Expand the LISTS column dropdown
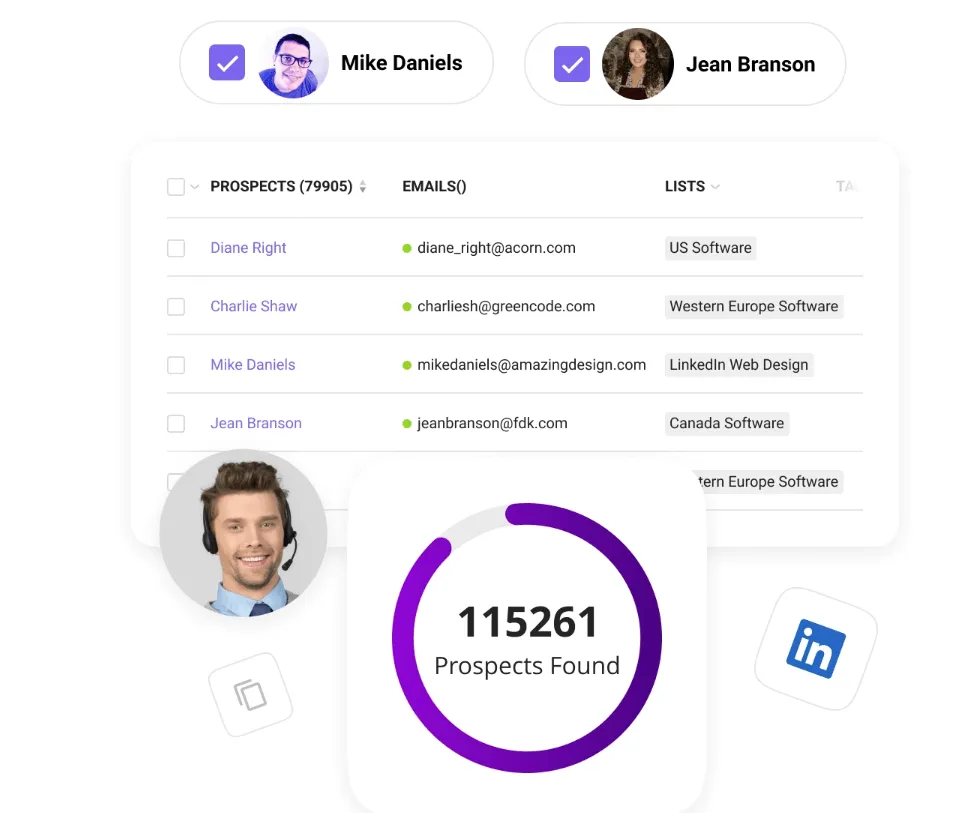The width and height of the screenshot is (958, 813). [715, 187]
